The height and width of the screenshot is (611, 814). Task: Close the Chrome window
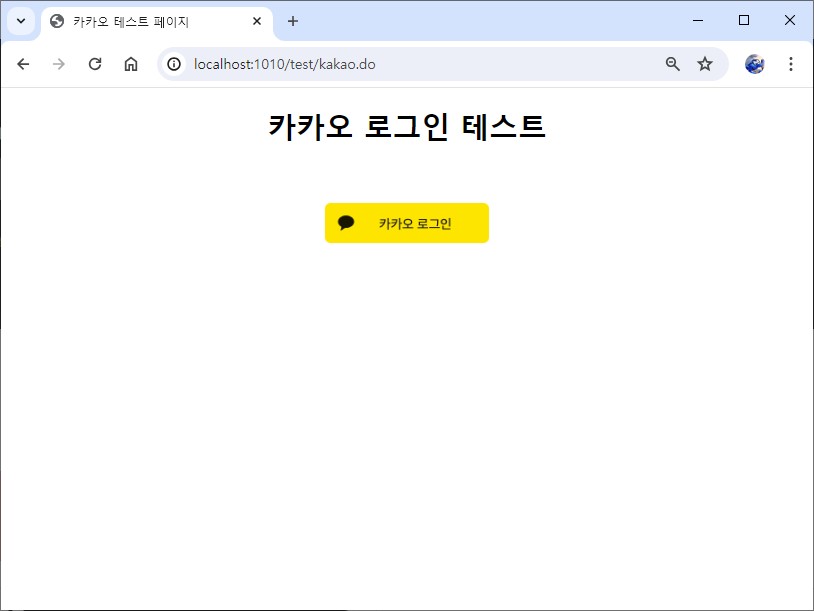(790, 20)
